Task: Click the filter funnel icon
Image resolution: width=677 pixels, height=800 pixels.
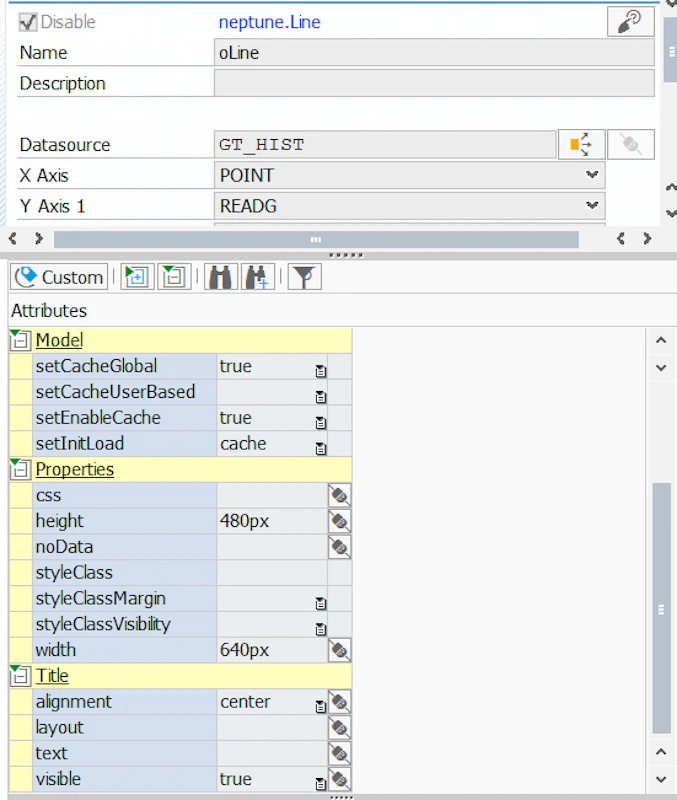Action: [305, 277]
